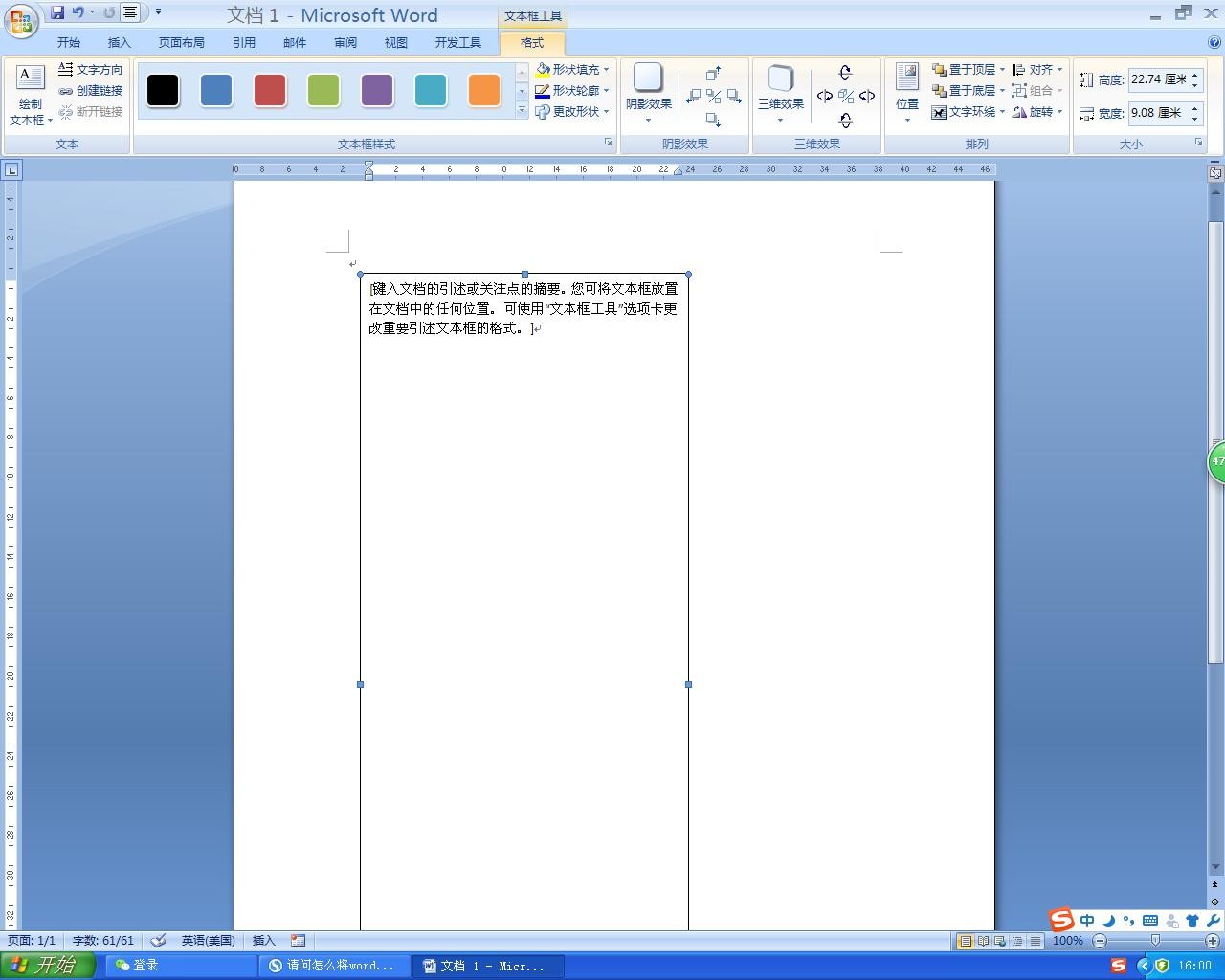Click the Draw Text Box (绘制文本框) button
Screen dimensions: 1225x980
click(x=31, y=97)
